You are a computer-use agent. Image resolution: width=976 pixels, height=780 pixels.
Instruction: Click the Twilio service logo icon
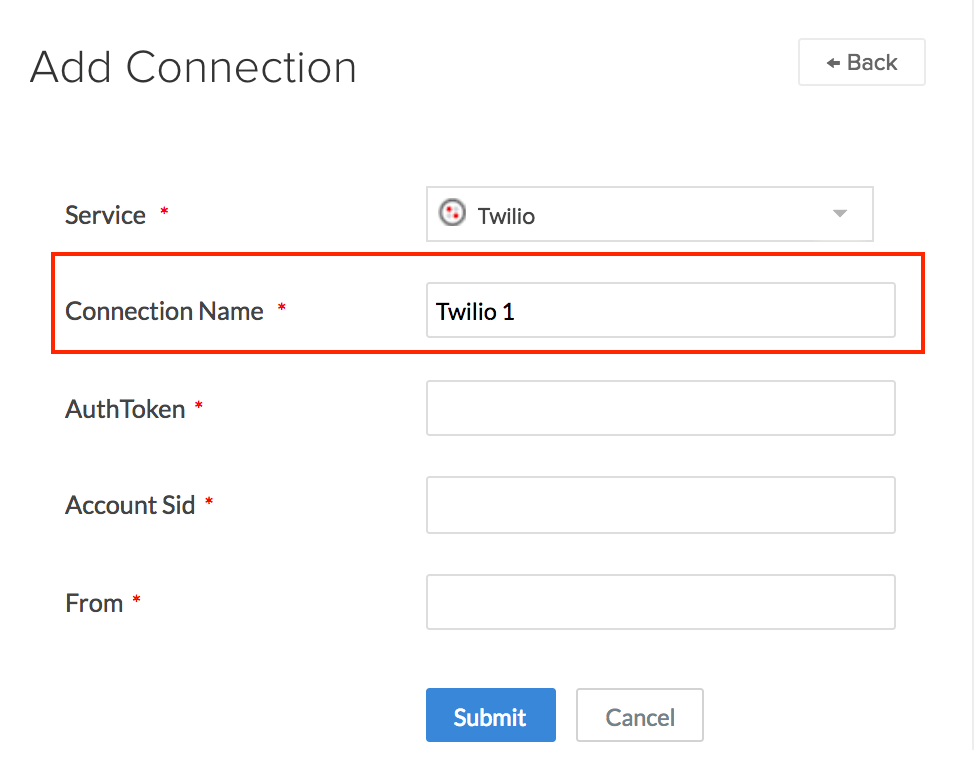[x=452, y=213]
